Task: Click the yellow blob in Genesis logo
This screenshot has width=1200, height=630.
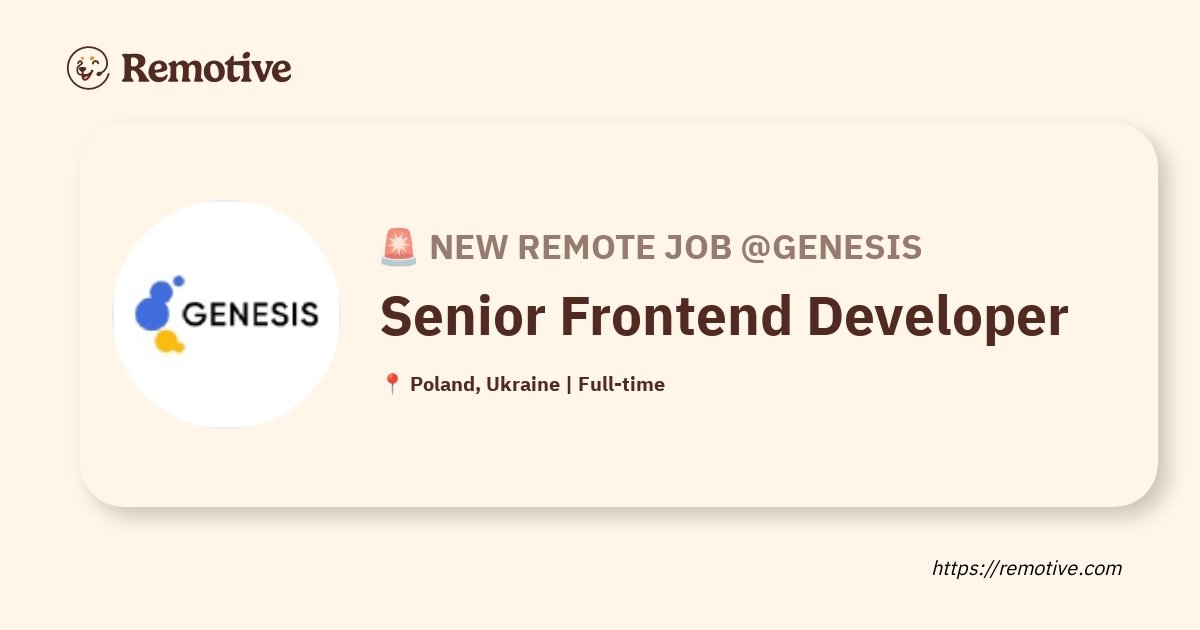Action: [x=168, y=342]
